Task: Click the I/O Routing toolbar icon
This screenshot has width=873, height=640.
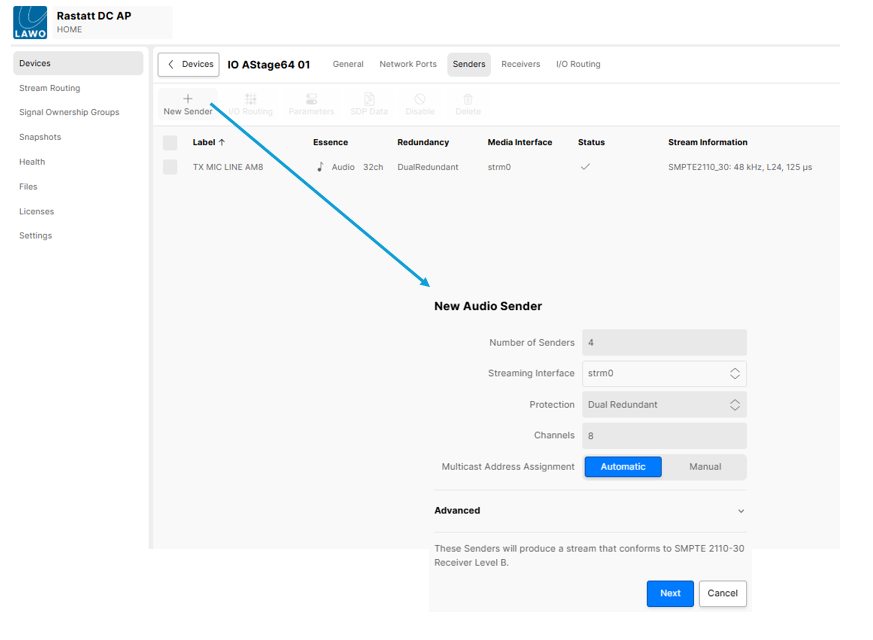Action: pos(250,99)
